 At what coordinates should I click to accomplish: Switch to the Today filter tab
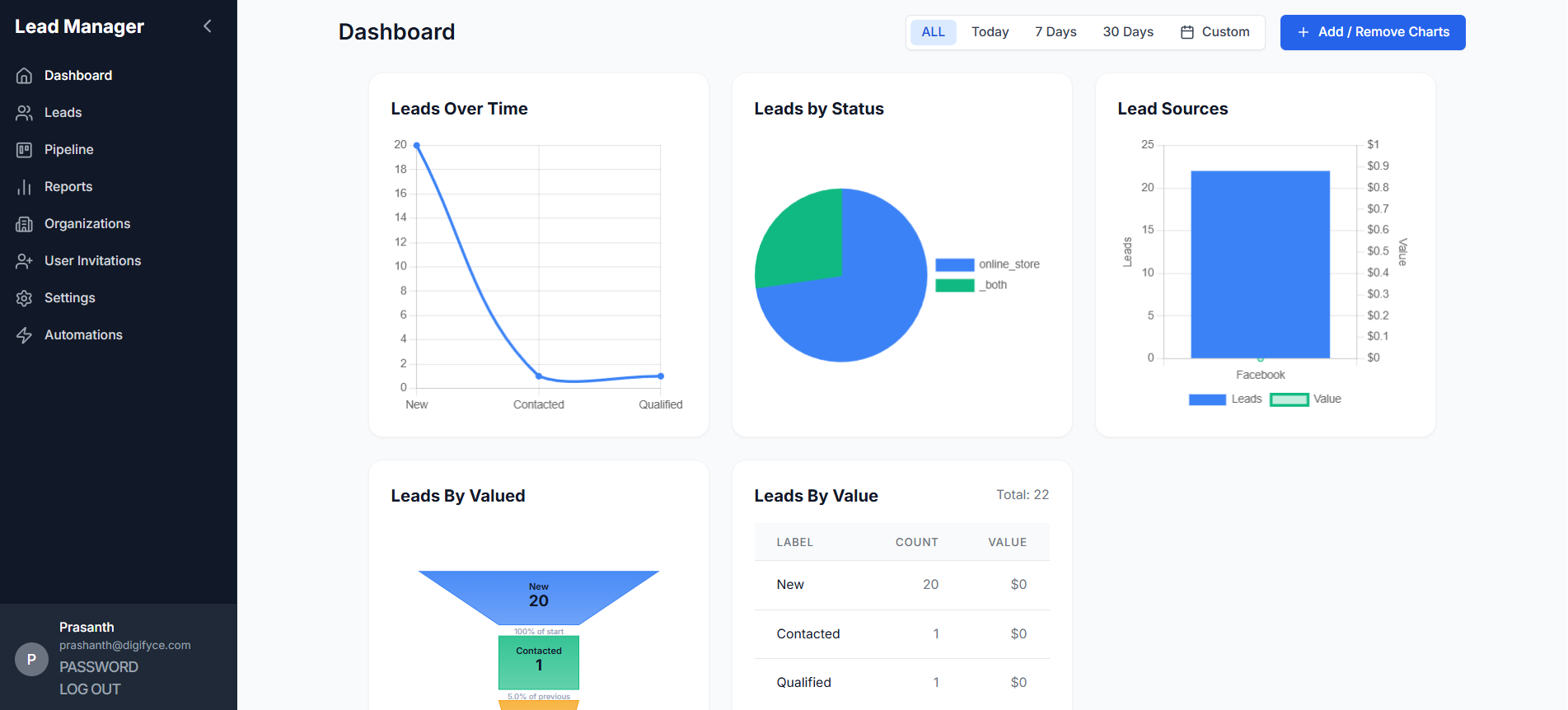[990, 32]
